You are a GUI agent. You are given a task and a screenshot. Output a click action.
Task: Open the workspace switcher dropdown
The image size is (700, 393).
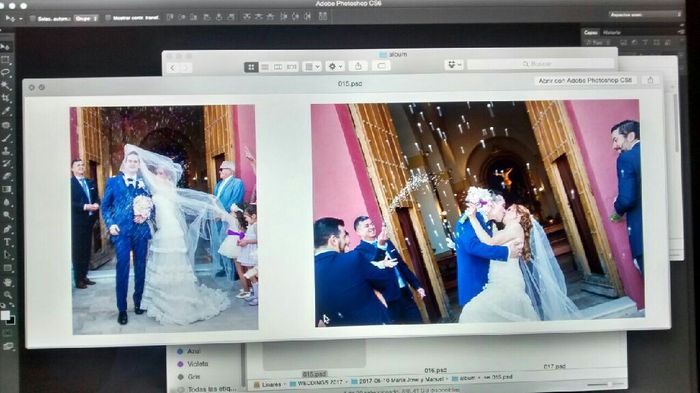644,15
